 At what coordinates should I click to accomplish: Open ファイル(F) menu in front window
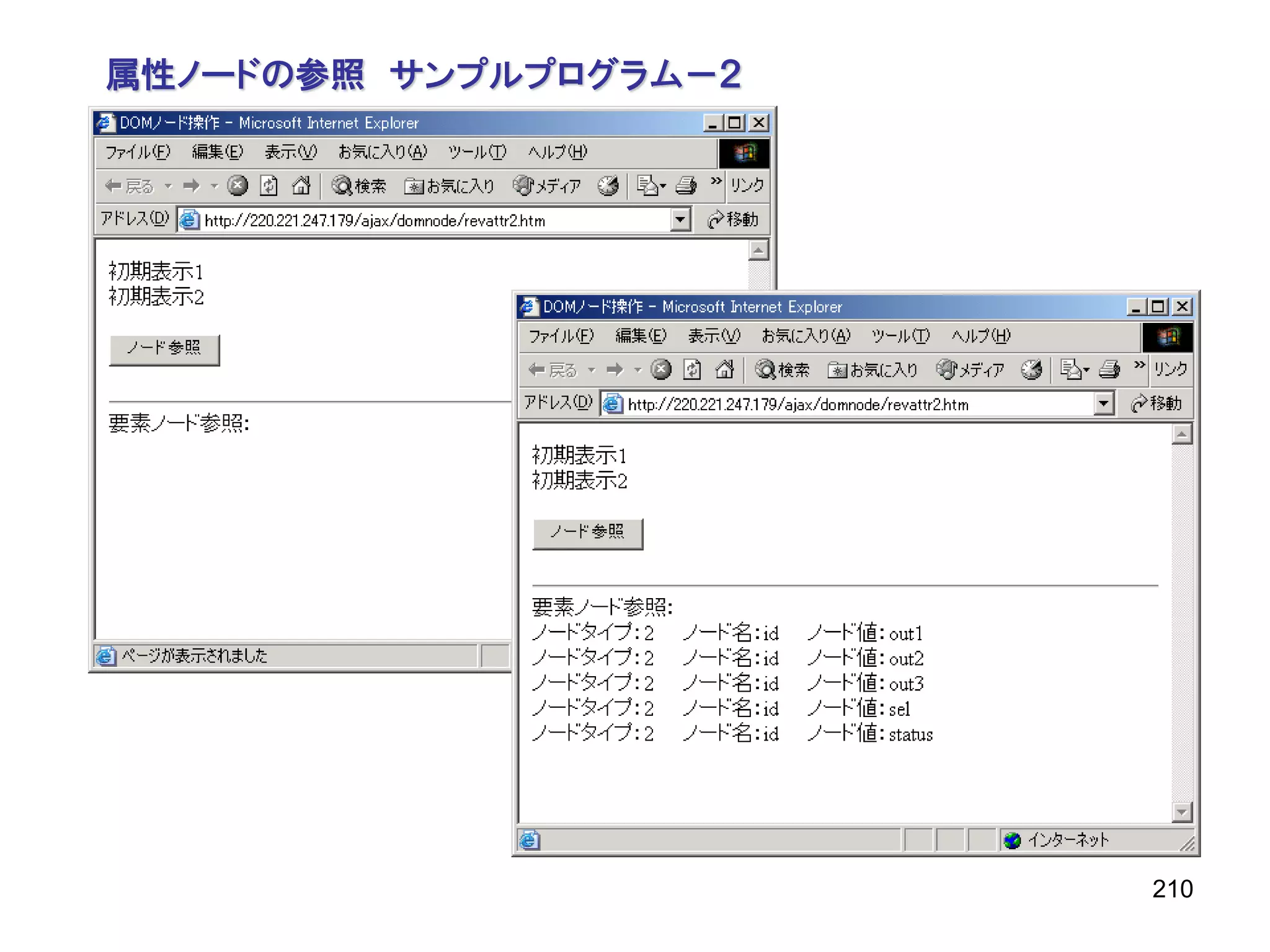coord(561,336)
